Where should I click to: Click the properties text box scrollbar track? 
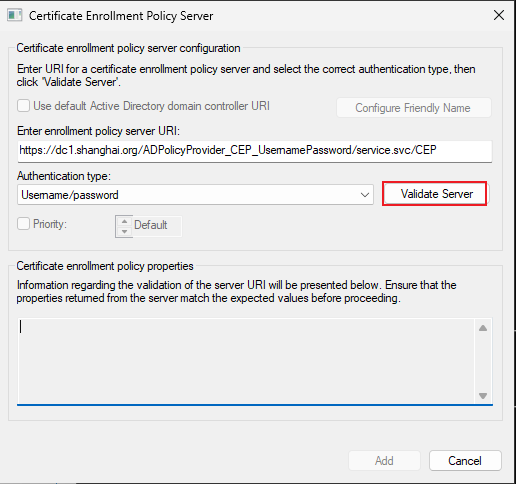click(x=483, y=362)
